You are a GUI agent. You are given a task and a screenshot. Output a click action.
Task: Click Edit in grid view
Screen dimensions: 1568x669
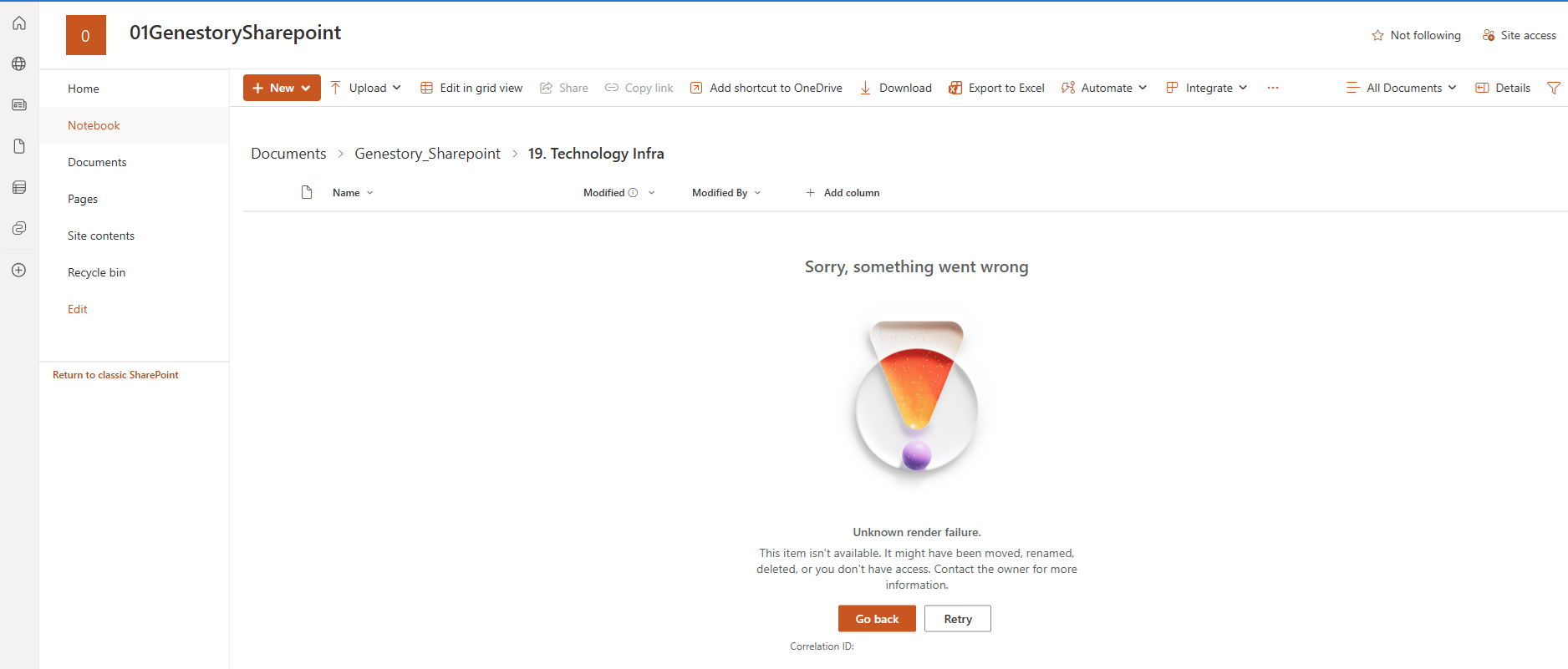point(471,88)
